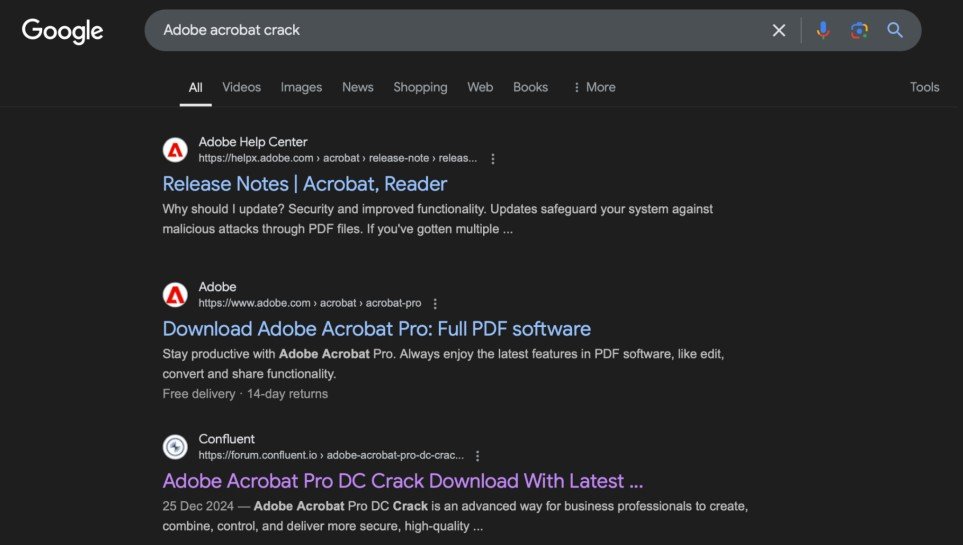Expand the More search filters menu

coord(594,87)
